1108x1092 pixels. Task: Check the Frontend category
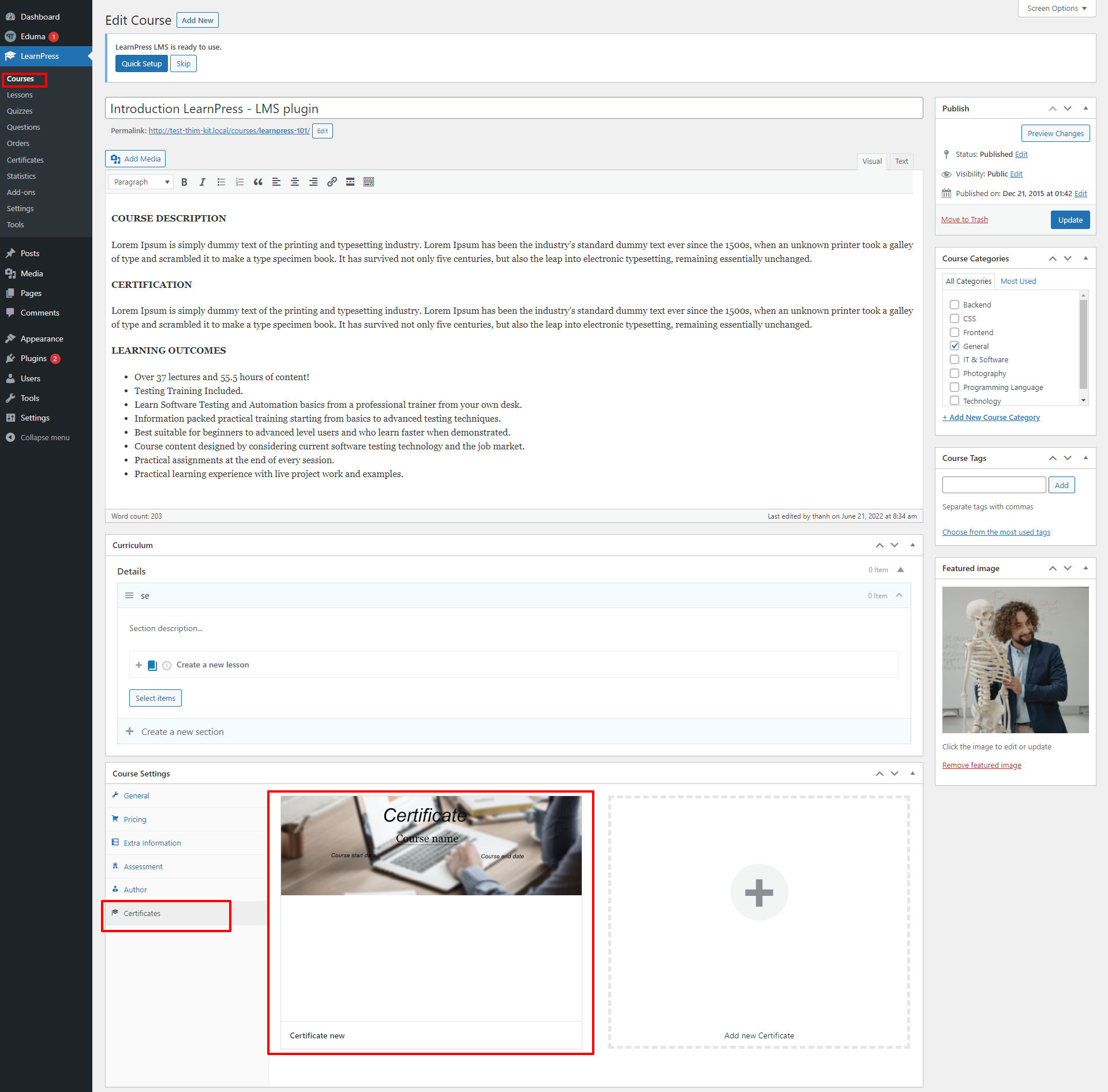pyautogui.click(x=954, y=332)
